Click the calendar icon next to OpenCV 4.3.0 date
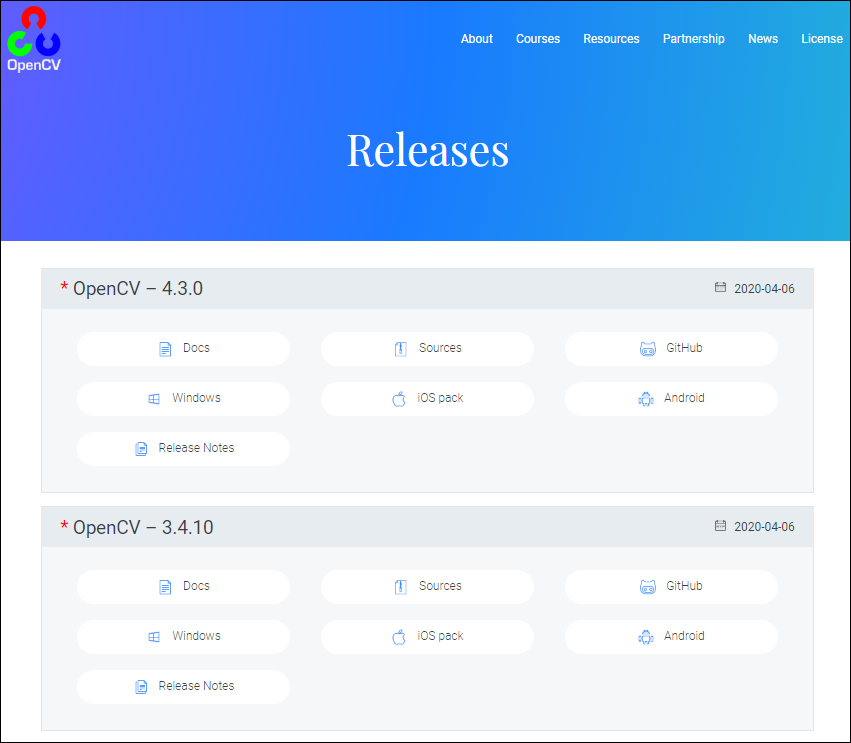Screen dimensions: 851x743 (x=720, y=287)
